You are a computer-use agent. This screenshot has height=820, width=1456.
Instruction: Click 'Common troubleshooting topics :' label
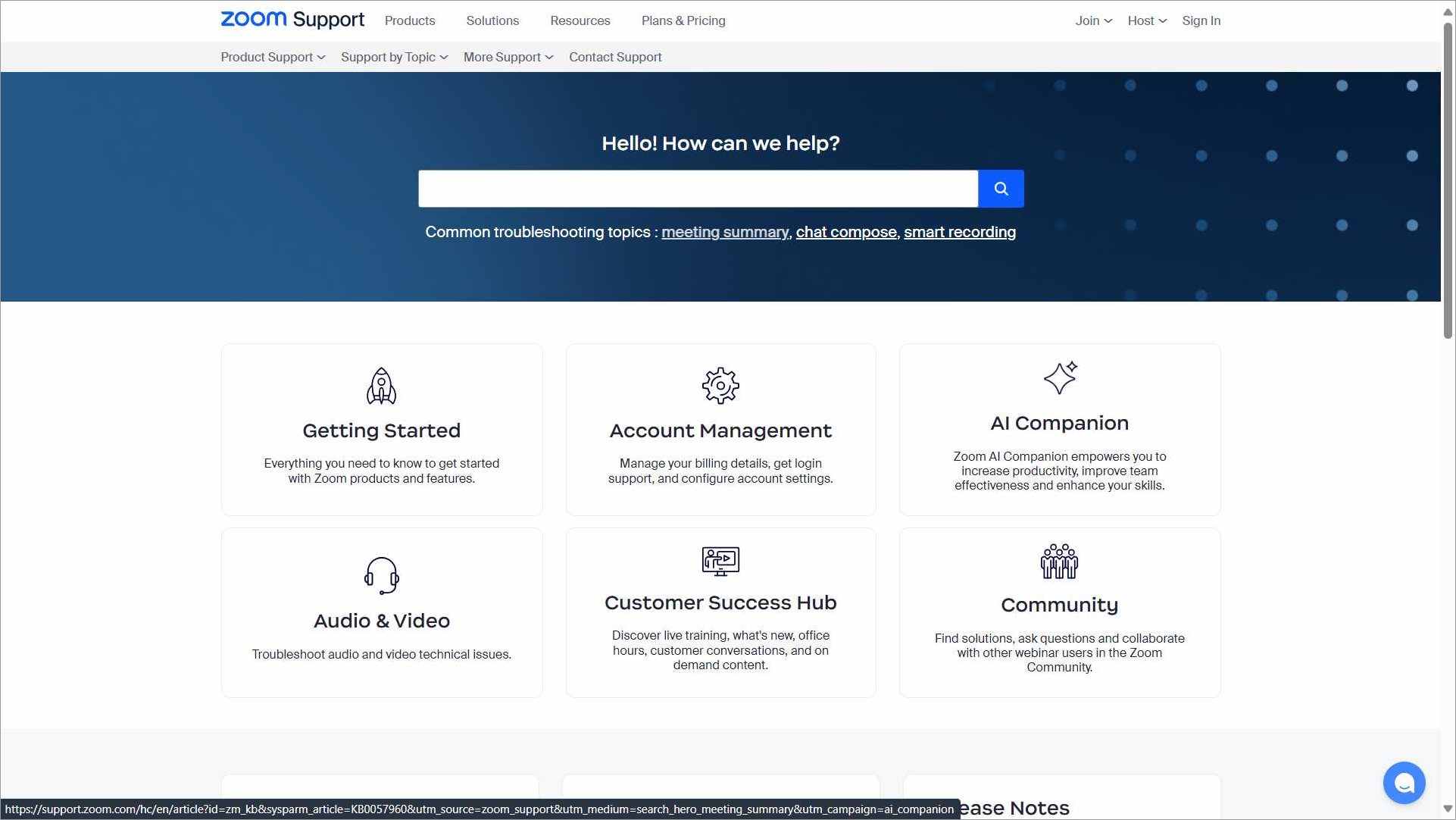pyautogui.click(x=542, y=232)
